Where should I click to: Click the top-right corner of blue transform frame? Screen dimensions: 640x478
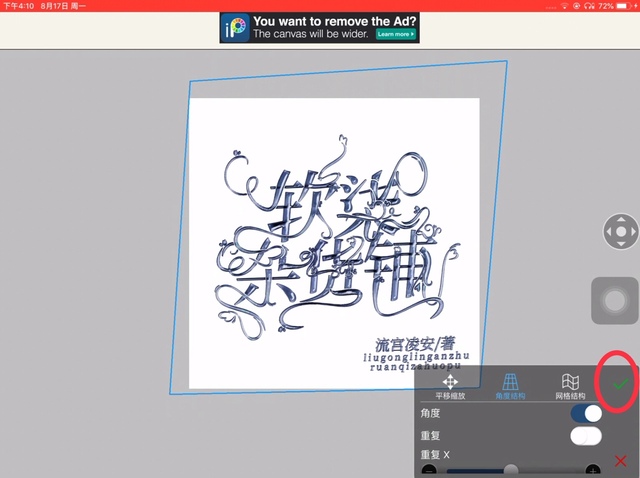click(506, 62)
